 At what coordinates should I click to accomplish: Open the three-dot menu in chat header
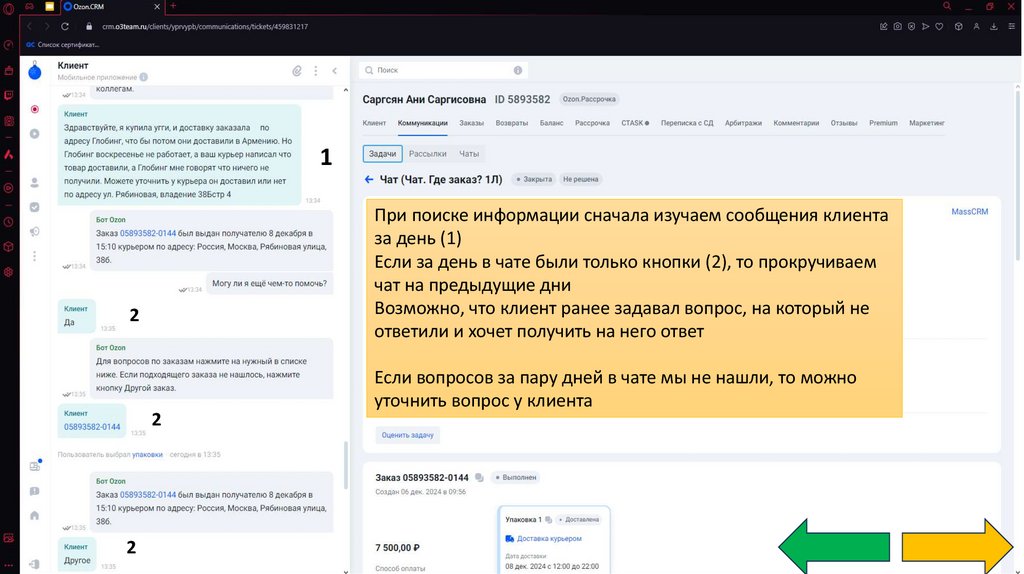[315, 71]
